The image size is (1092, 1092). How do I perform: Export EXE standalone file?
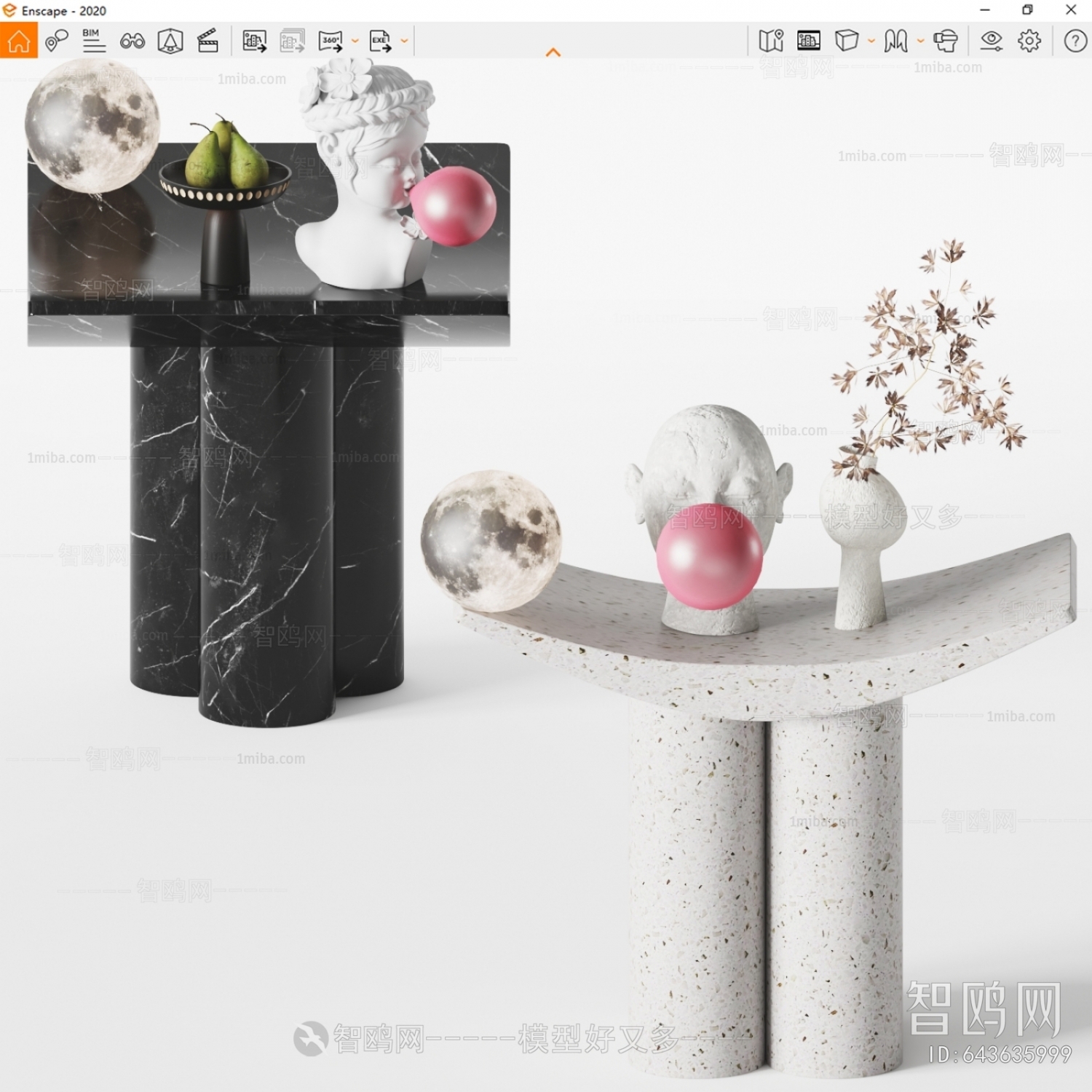click(x=381, y=41)
